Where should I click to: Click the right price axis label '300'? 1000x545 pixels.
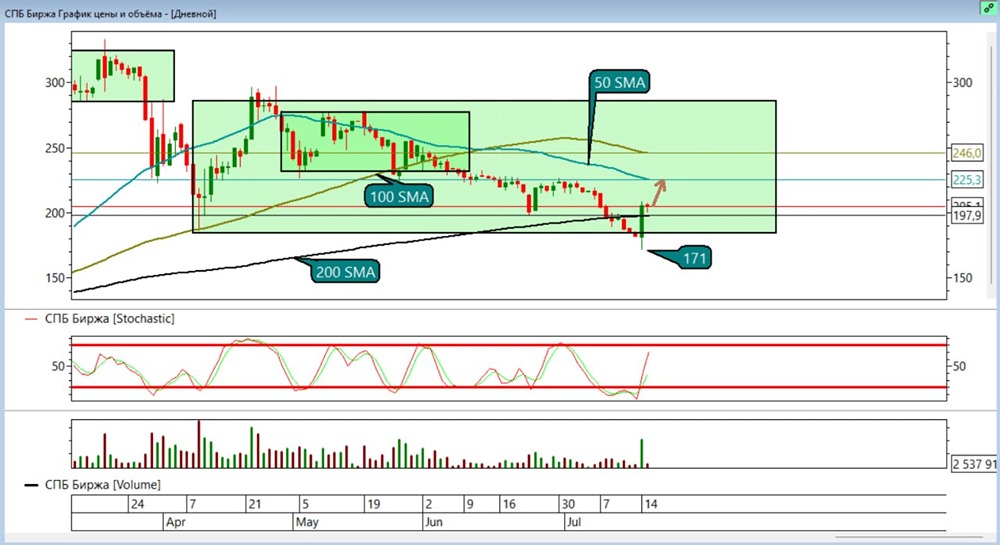pos(962,83)
